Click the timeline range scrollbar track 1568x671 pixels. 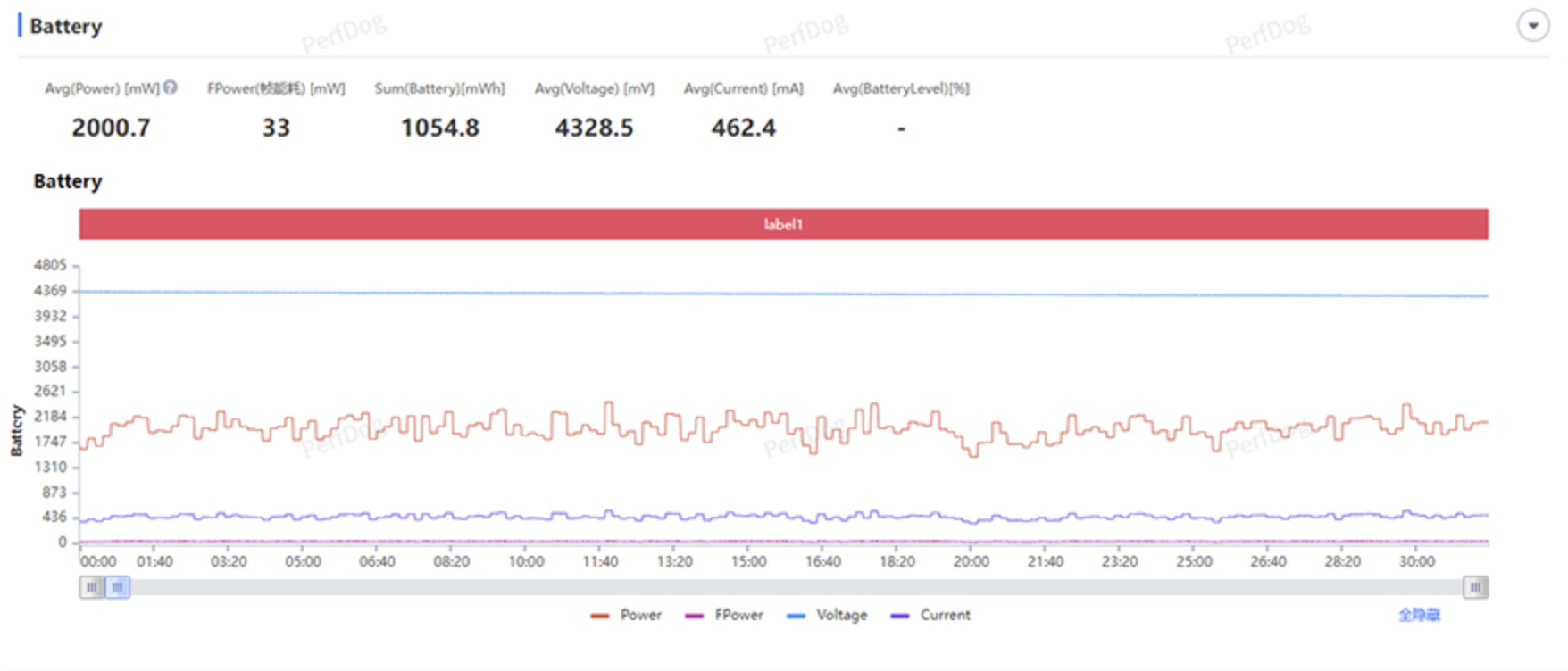(797, 587)
